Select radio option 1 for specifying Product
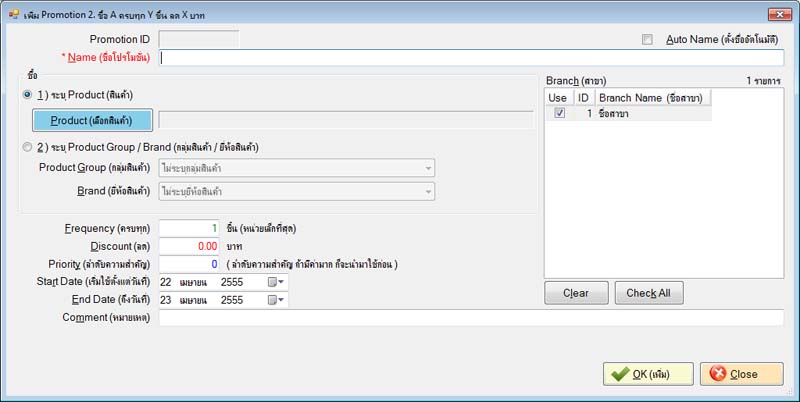The image size is (800, 402). tap(27, 95)
